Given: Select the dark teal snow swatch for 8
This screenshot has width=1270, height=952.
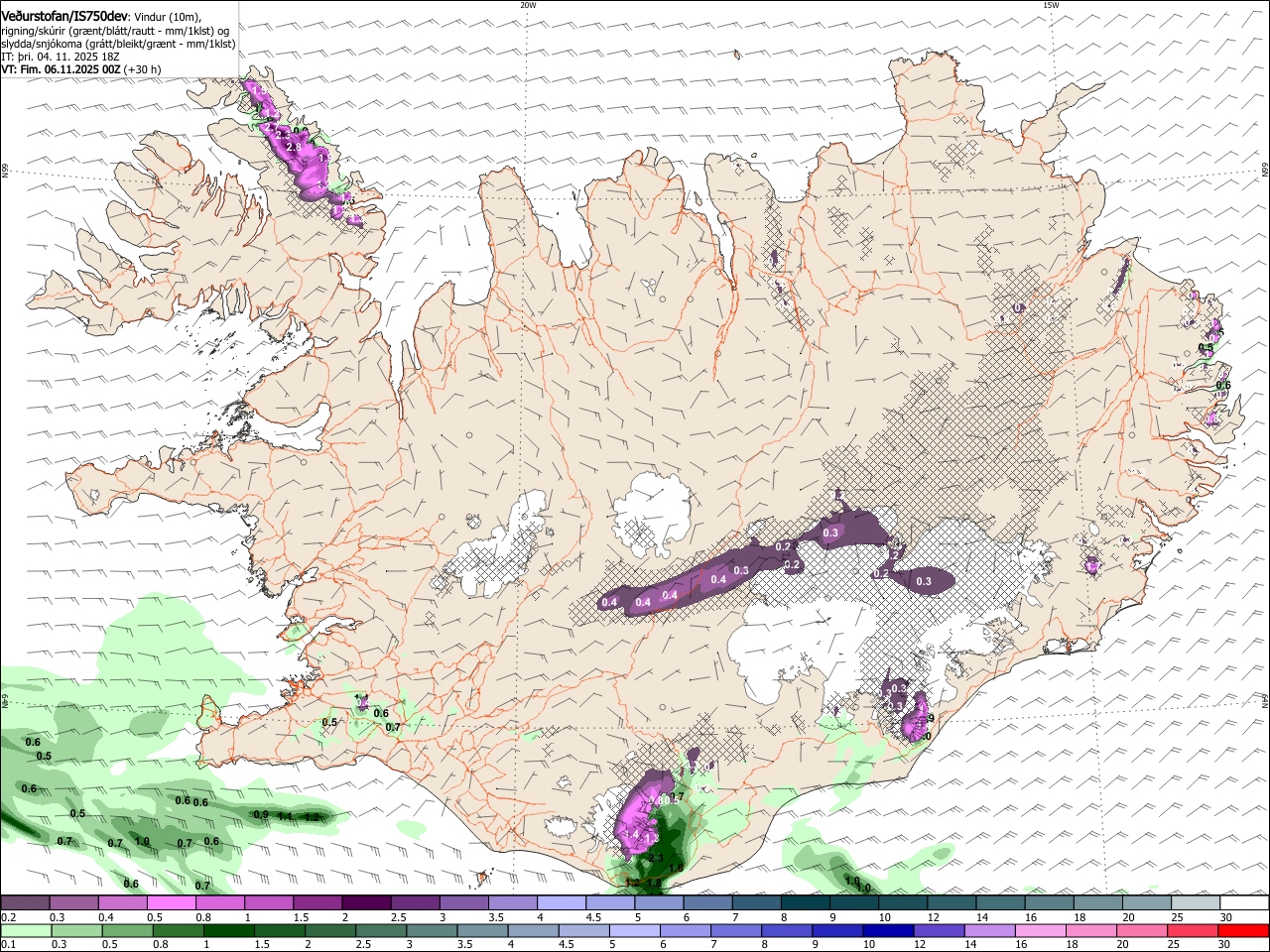Looking at the screenshot, I should click(x=805, y=902).
